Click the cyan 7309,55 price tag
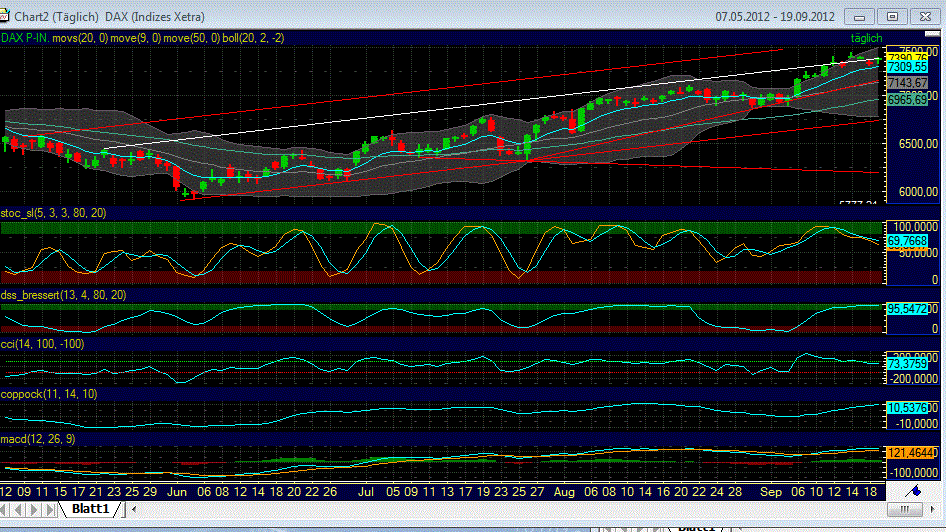Screen dimensions: 946x532 coord(907,67)
